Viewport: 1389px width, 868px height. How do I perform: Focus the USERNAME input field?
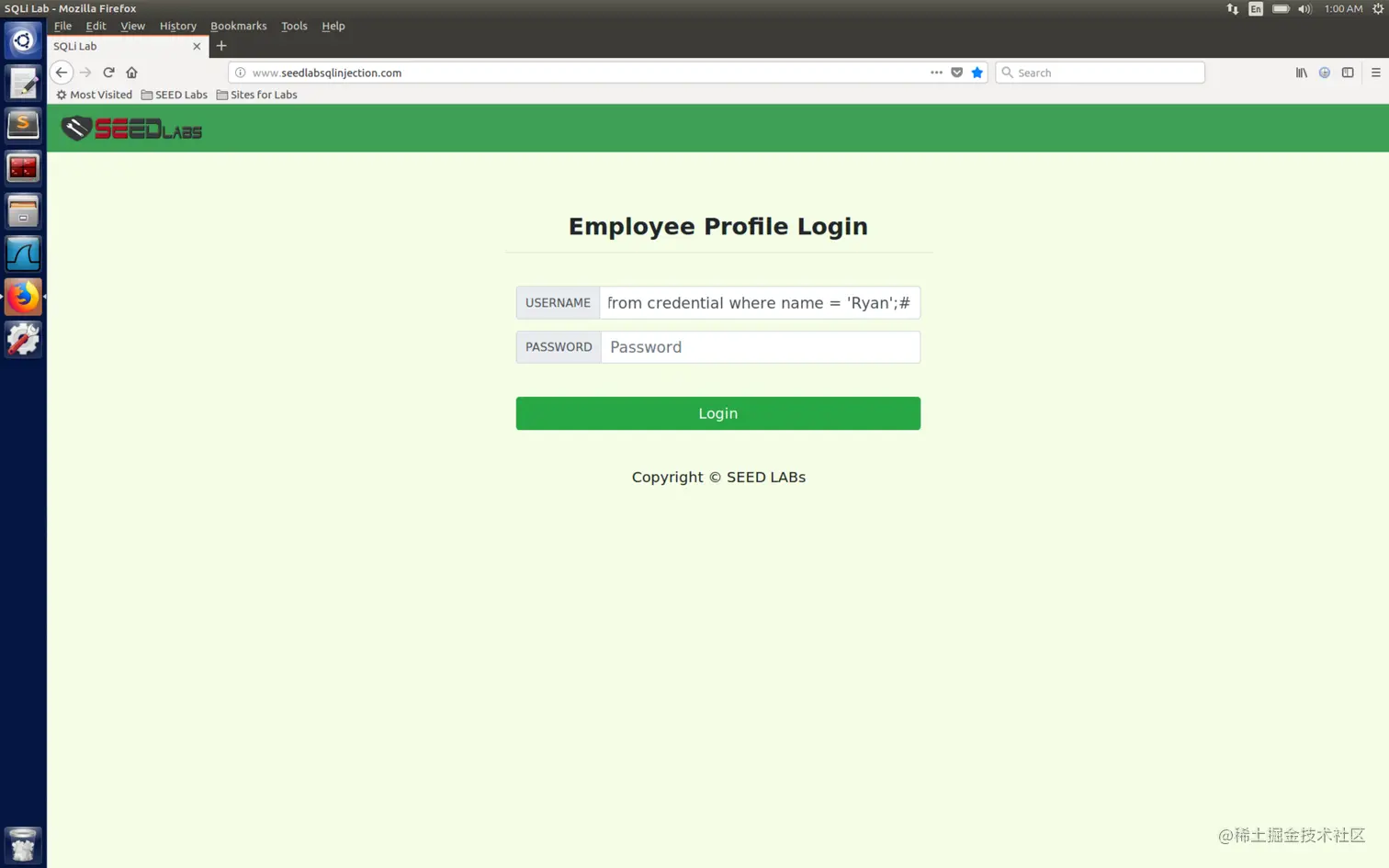pyautogui.click(x=760, y=303)
